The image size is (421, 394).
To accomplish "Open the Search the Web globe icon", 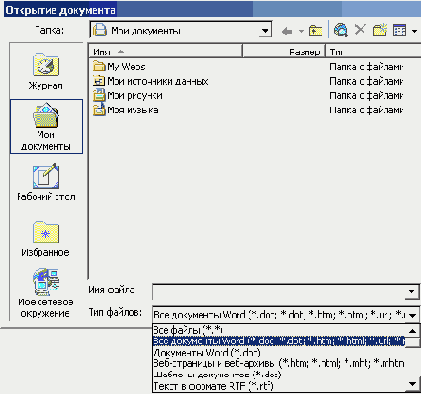I will pos(340,30).
